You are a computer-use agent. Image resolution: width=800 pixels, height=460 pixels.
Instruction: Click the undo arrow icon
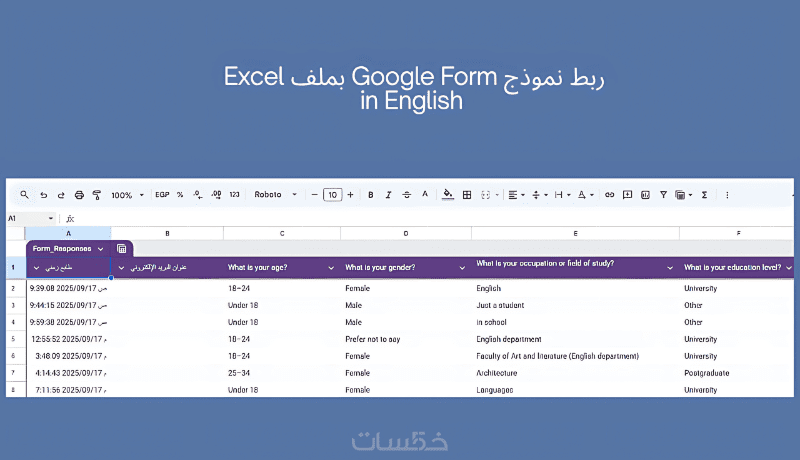click(x=43, y=195)
